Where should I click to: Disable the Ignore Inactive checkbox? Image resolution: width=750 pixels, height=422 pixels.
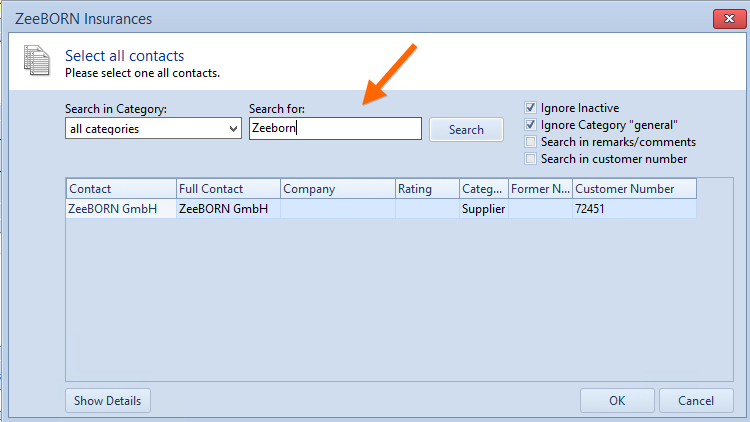(530, 108)
